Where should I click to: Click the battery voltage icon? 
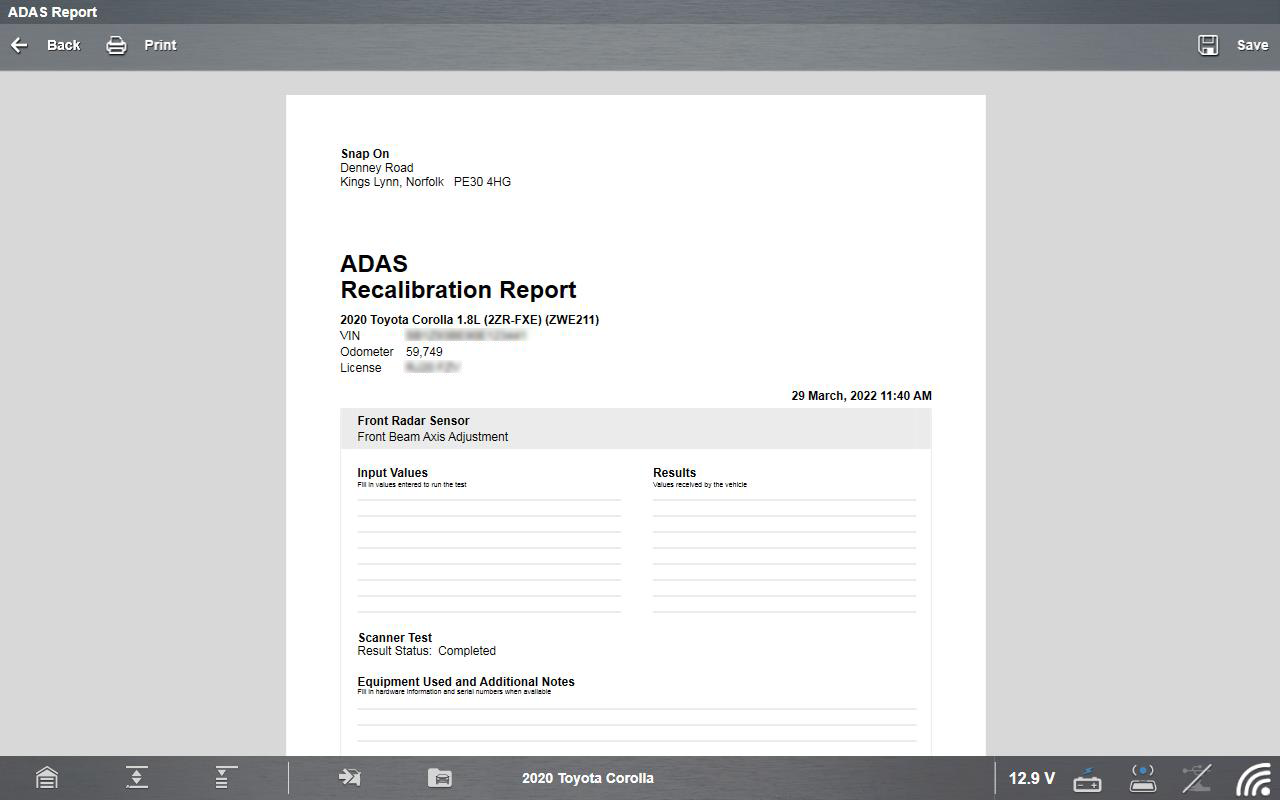pyautogui.click(x=1087, y=778)
